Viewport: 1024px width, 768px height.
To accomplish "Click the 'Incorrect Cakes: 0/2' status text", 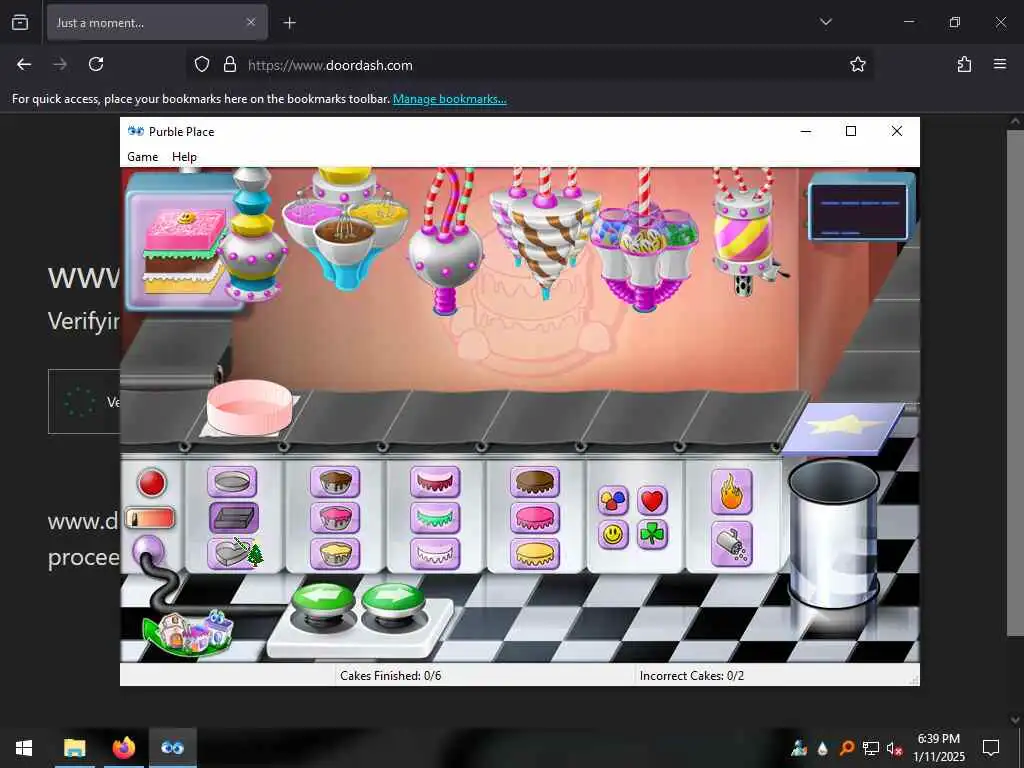I will 692,676.
